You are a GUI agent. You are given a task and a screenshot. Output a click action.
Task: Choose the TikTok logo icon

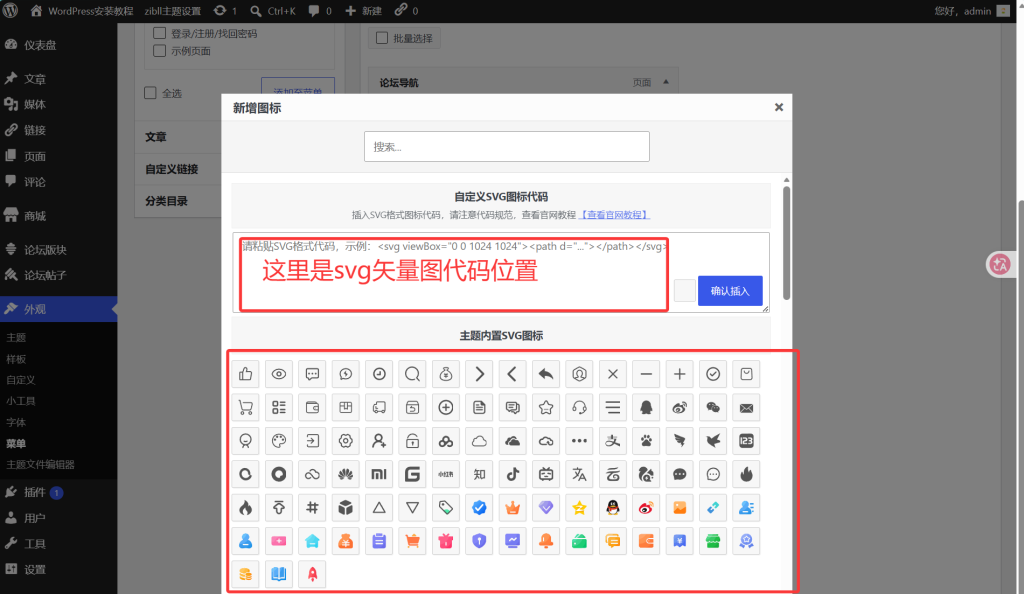click(x=513, y=475)
